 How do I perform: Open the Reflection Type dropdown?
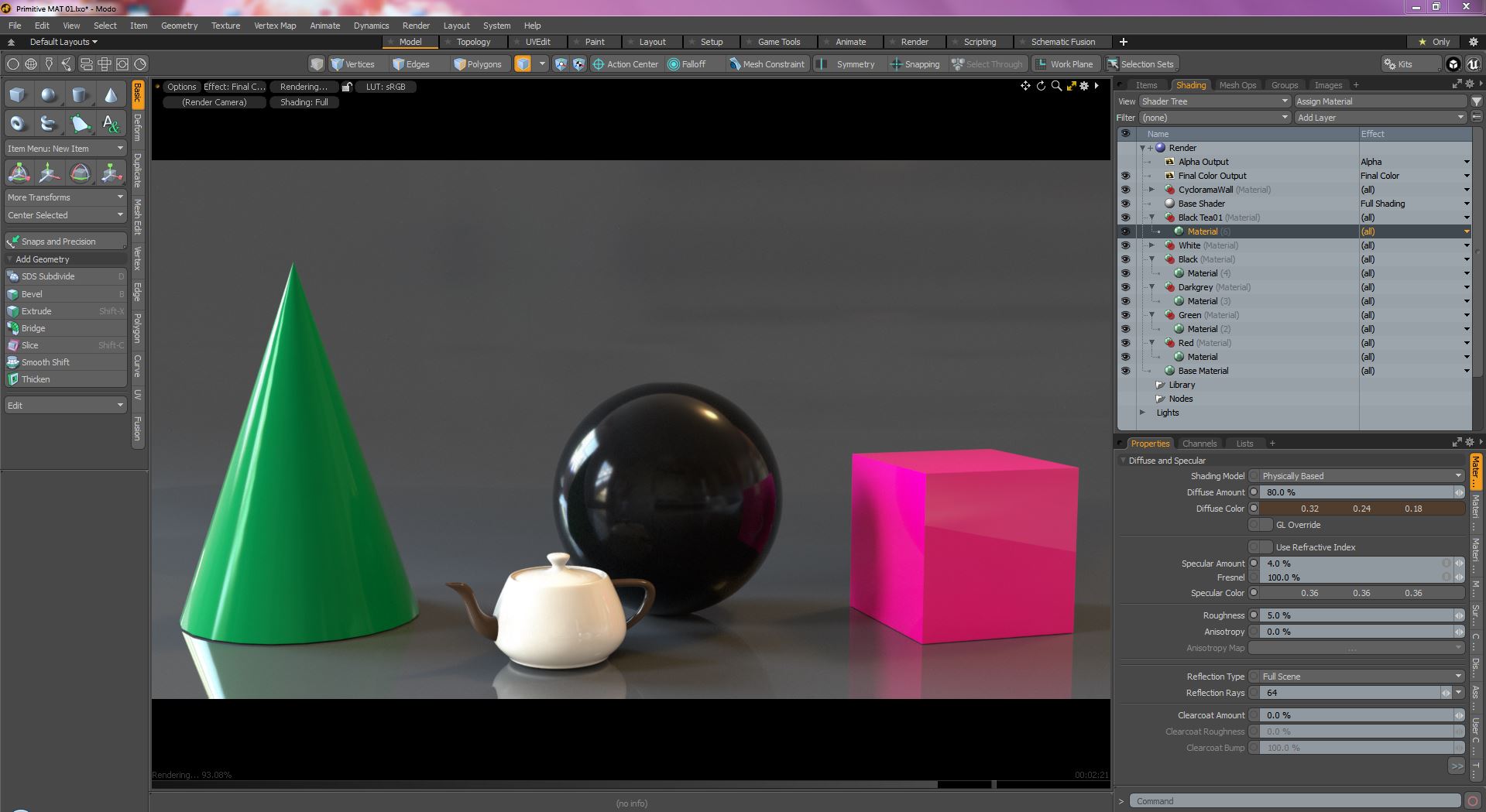[1361, 677]
